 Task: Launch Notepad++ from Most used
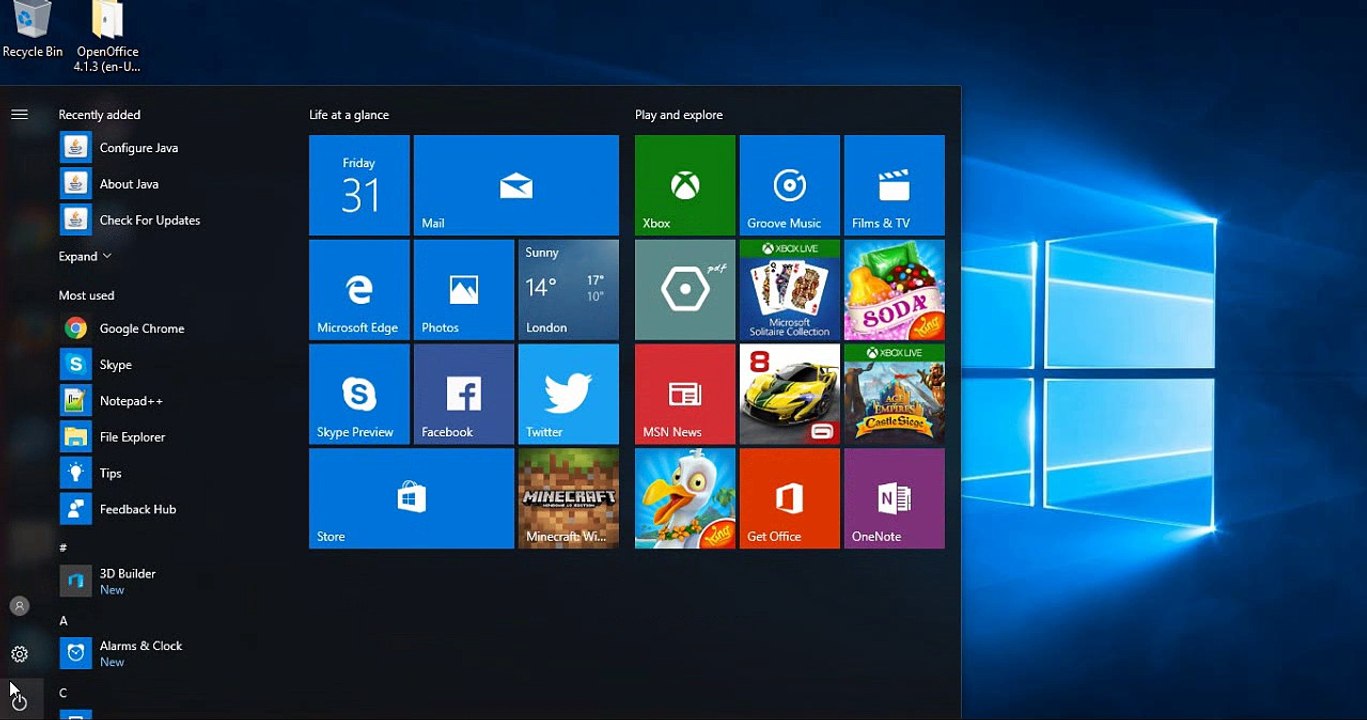click(130, 401)
